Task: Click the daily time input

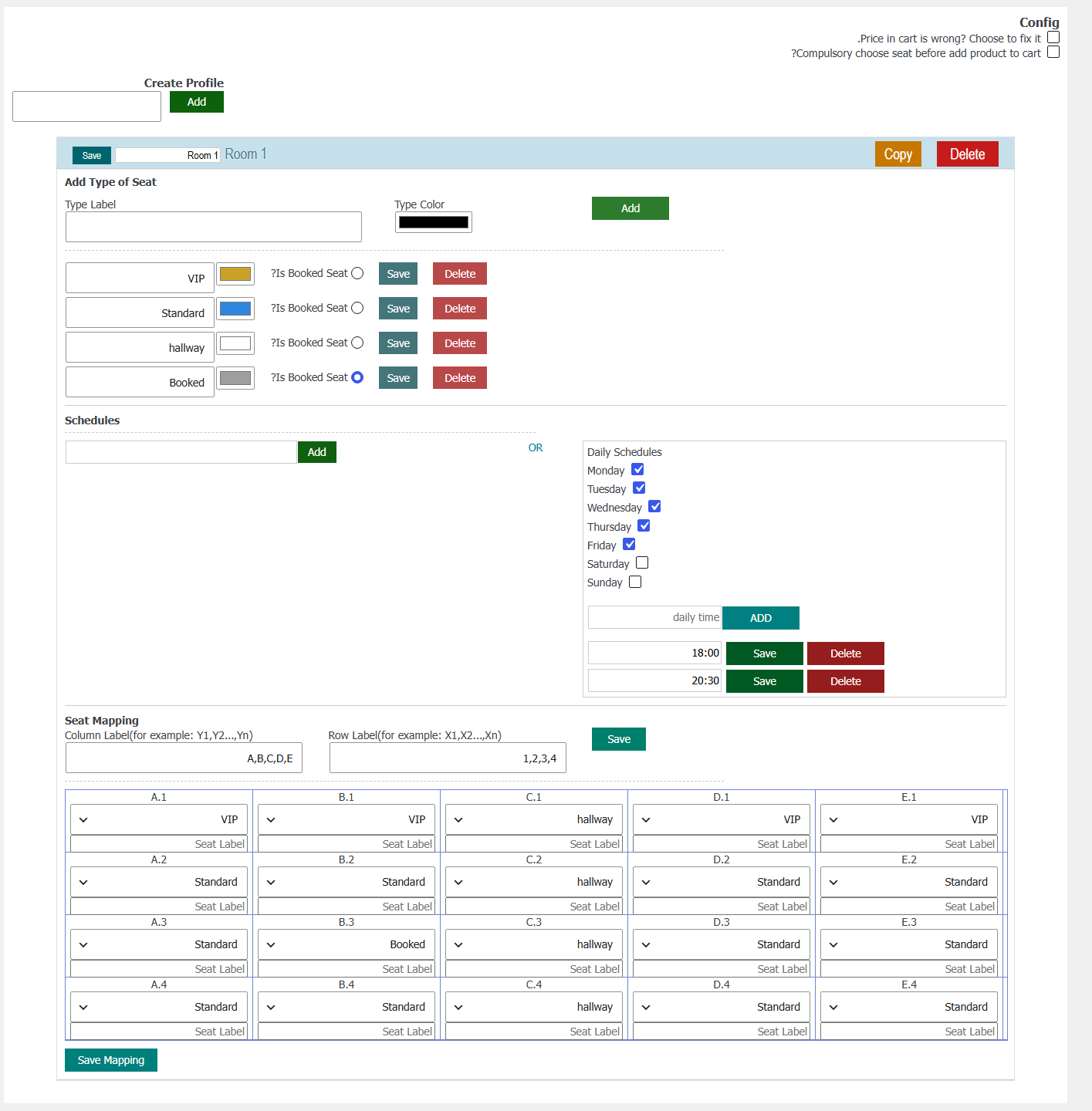Action: (x=654, y=617)
